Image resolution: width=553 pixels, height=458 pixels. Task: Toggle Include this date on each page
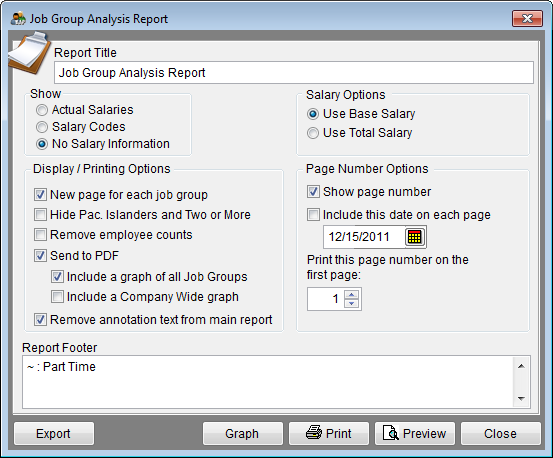pyautogui.click(x=313, y=215)
